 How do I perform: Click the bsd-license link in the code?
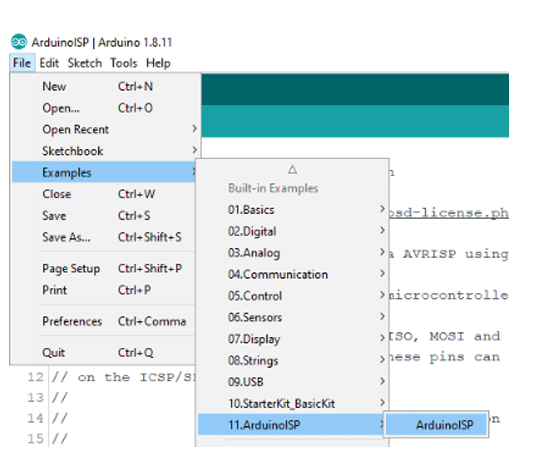449,213
